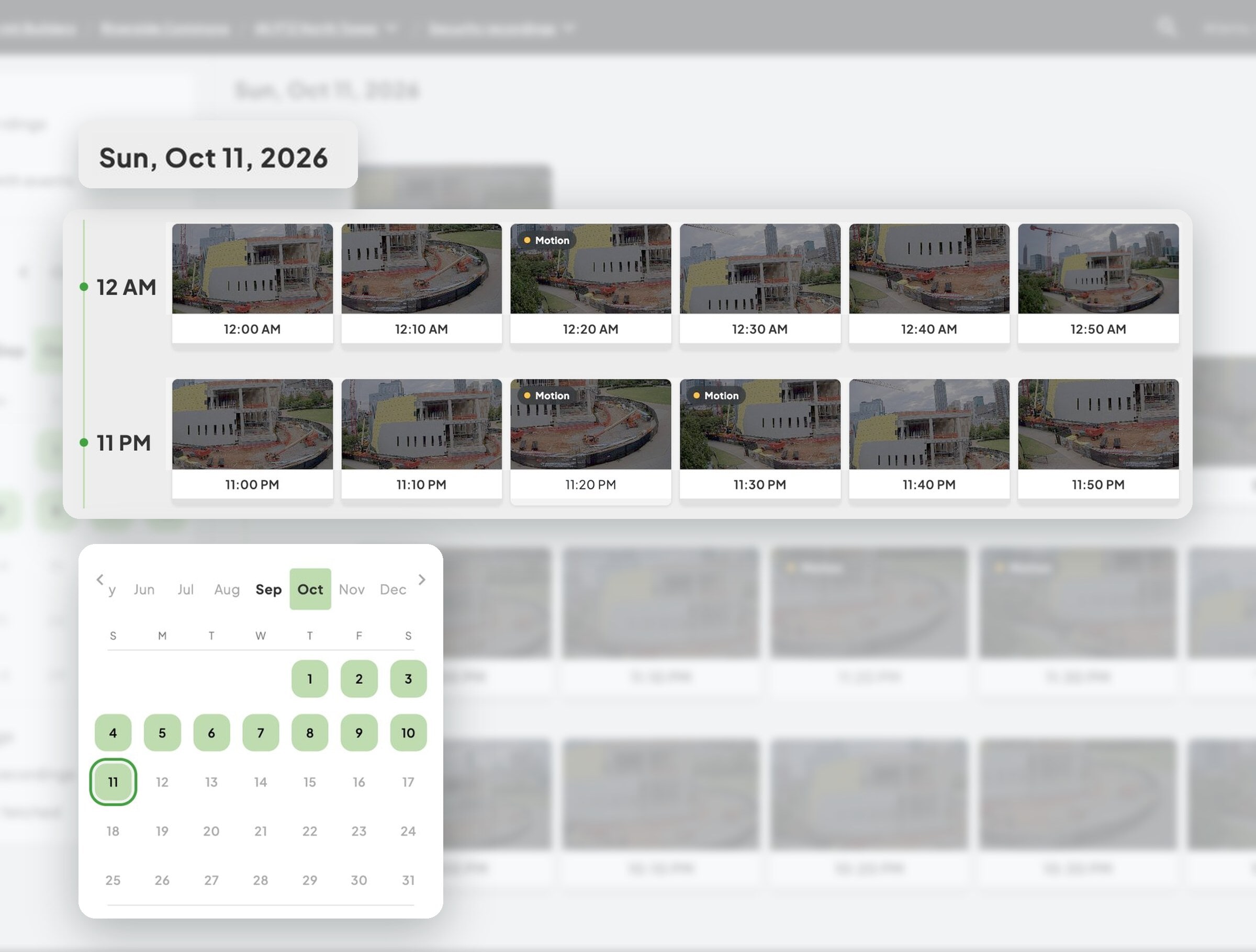Pick October 6 in the calendar
Screen dimensions: 1256x952
211,733
